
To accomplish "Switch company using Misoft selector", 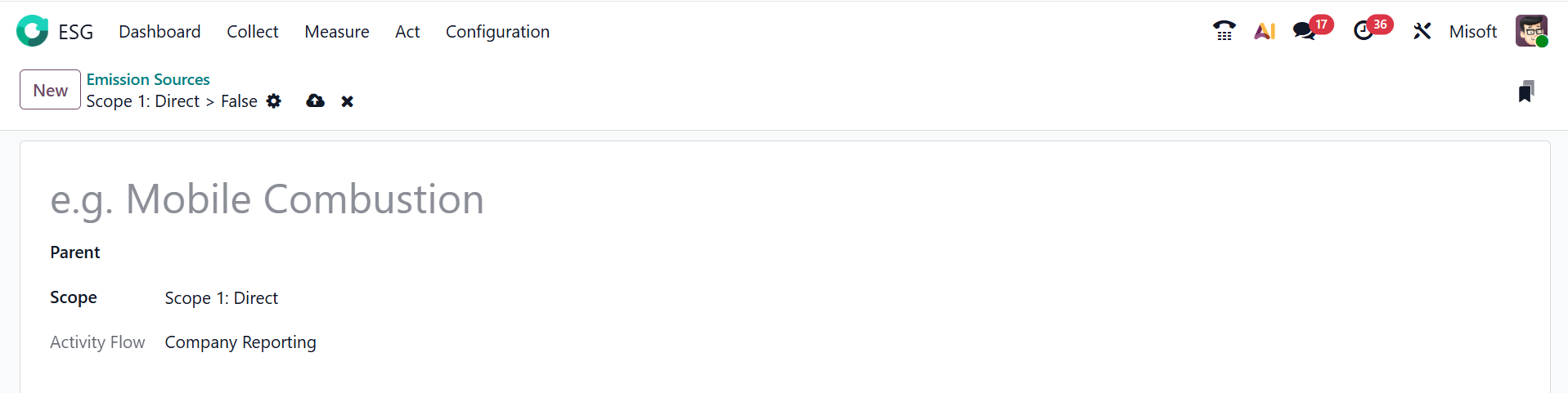I will pos(1472,32).
